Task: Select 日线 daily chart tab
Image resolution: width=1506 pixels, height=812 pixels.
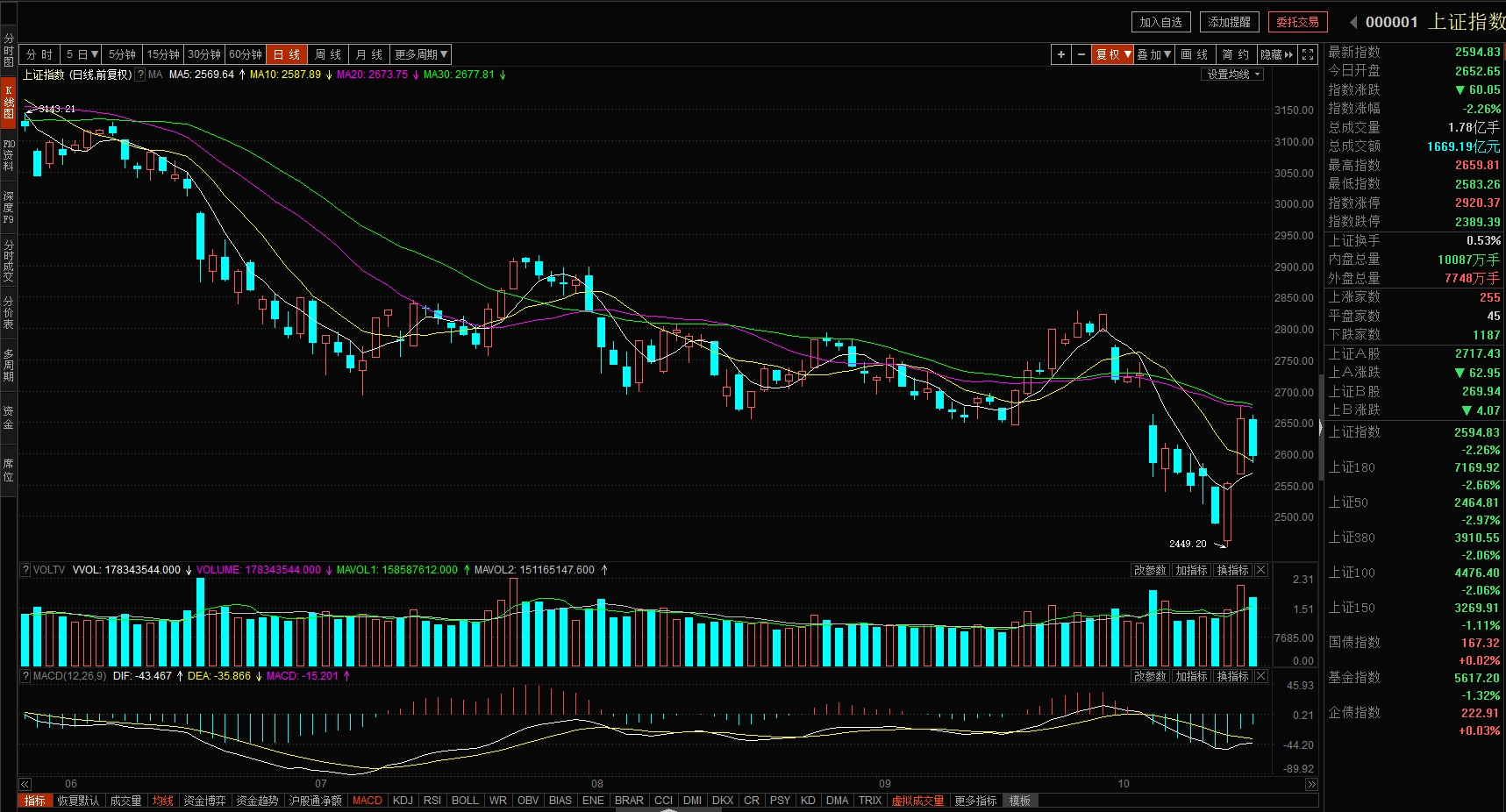Action: click(287, 54)
